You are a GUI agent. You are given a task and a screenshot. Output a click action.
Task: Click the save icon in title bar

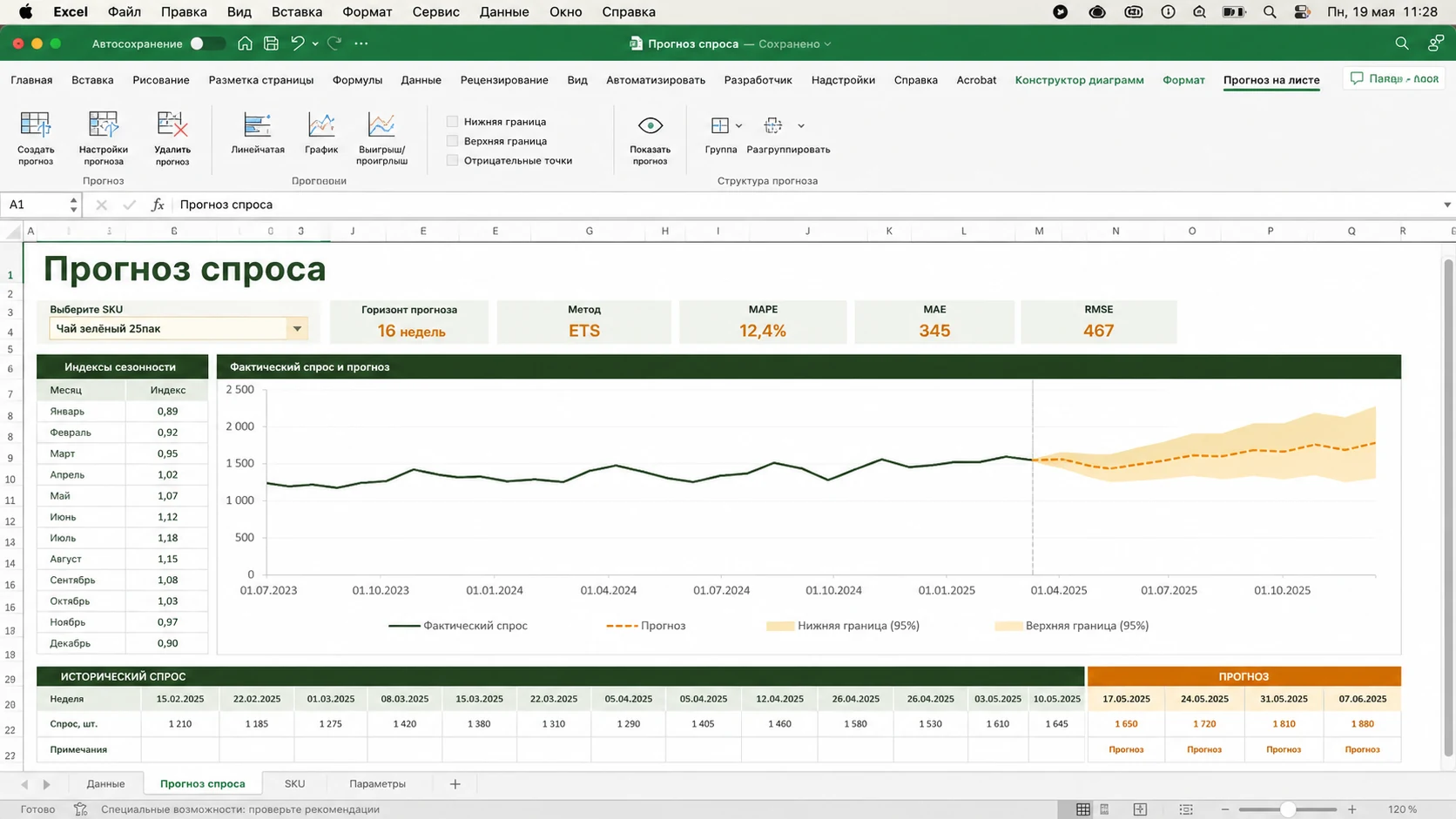[271, 44]
